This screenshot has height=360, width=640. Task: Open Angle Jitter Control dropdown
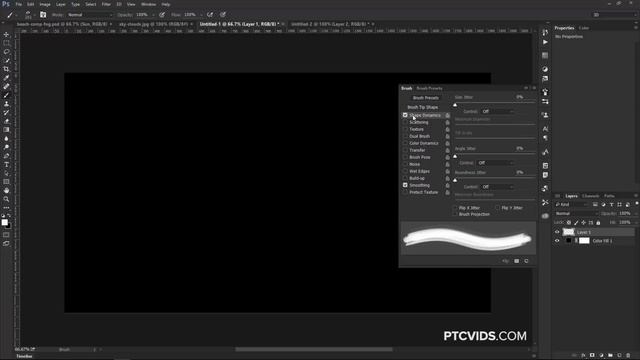coord(495,163)
